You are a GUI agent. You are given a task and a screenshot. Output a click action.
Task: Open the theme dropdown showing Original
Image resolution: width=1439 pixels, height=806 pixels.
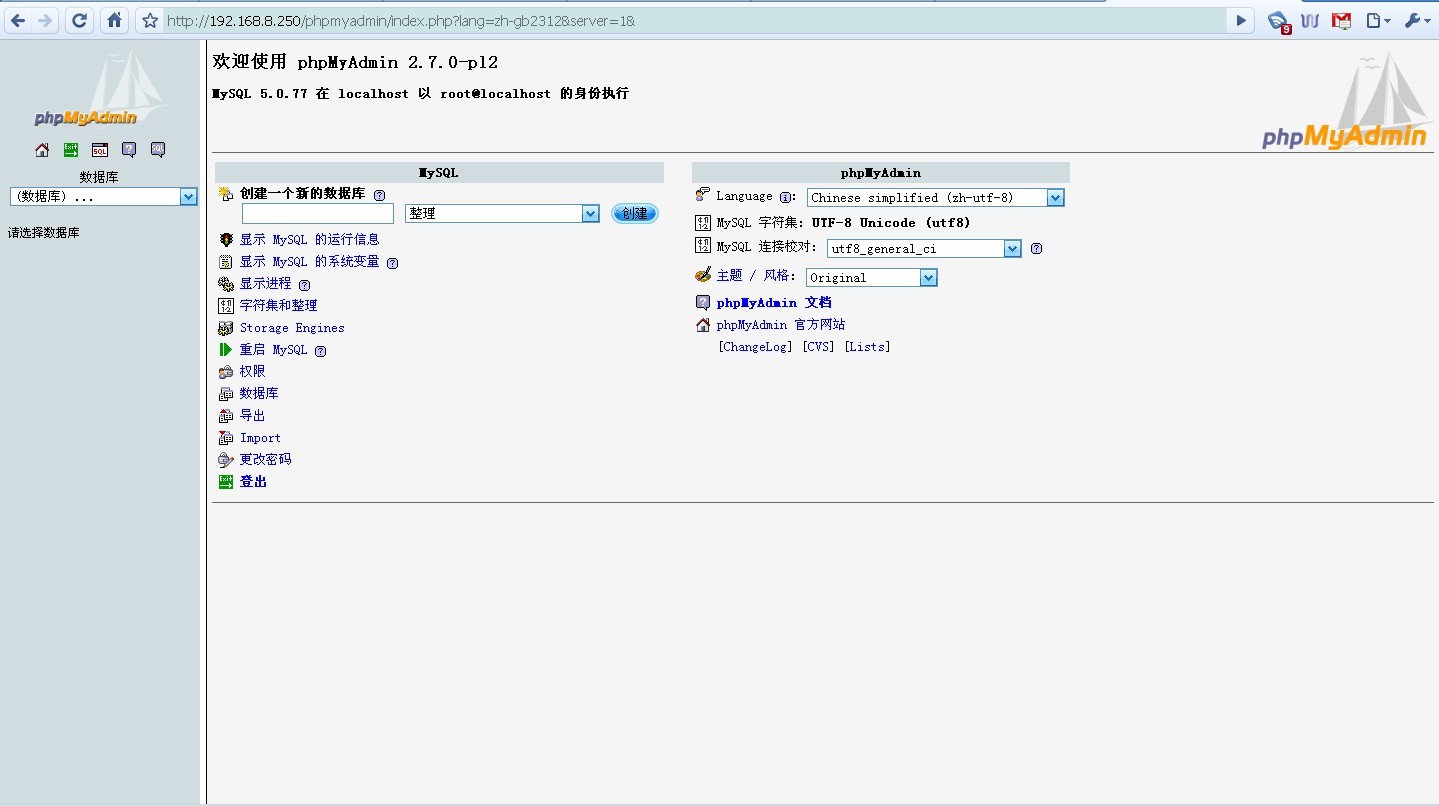click(872, 278)
